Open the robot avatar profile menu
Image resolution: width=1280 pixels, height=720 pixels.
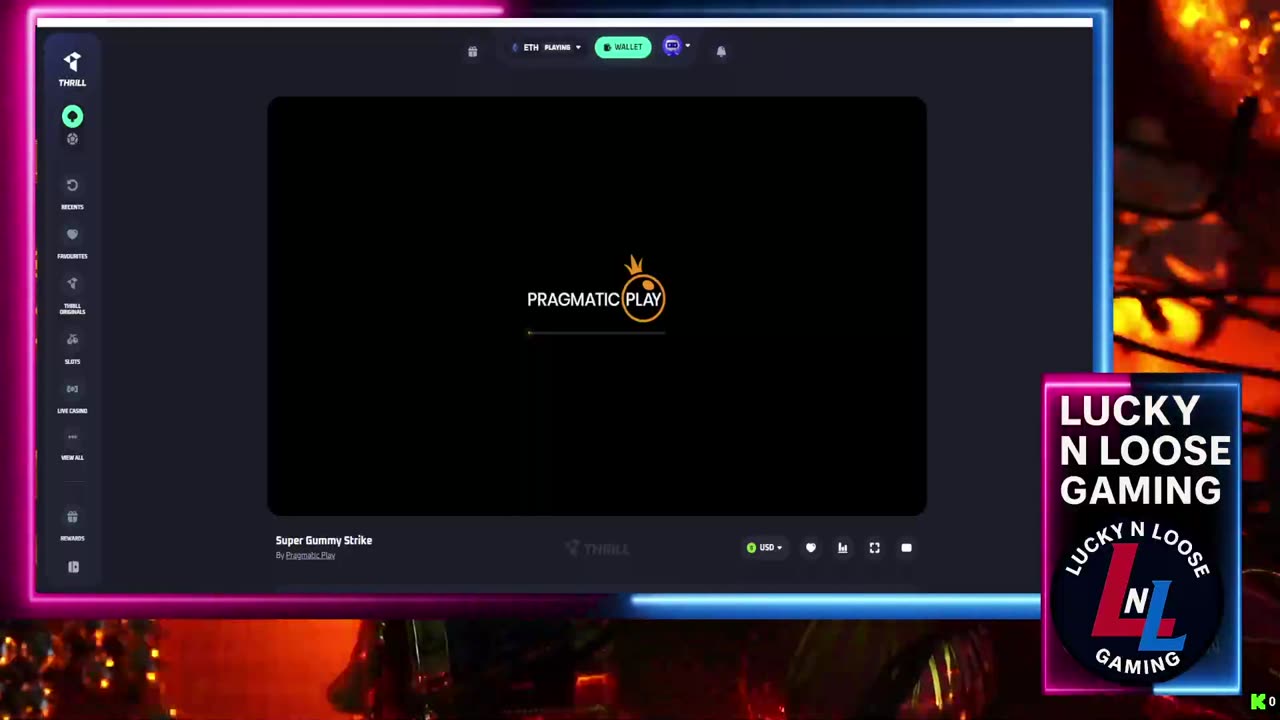pyautogui.click(x=676, y=46)
